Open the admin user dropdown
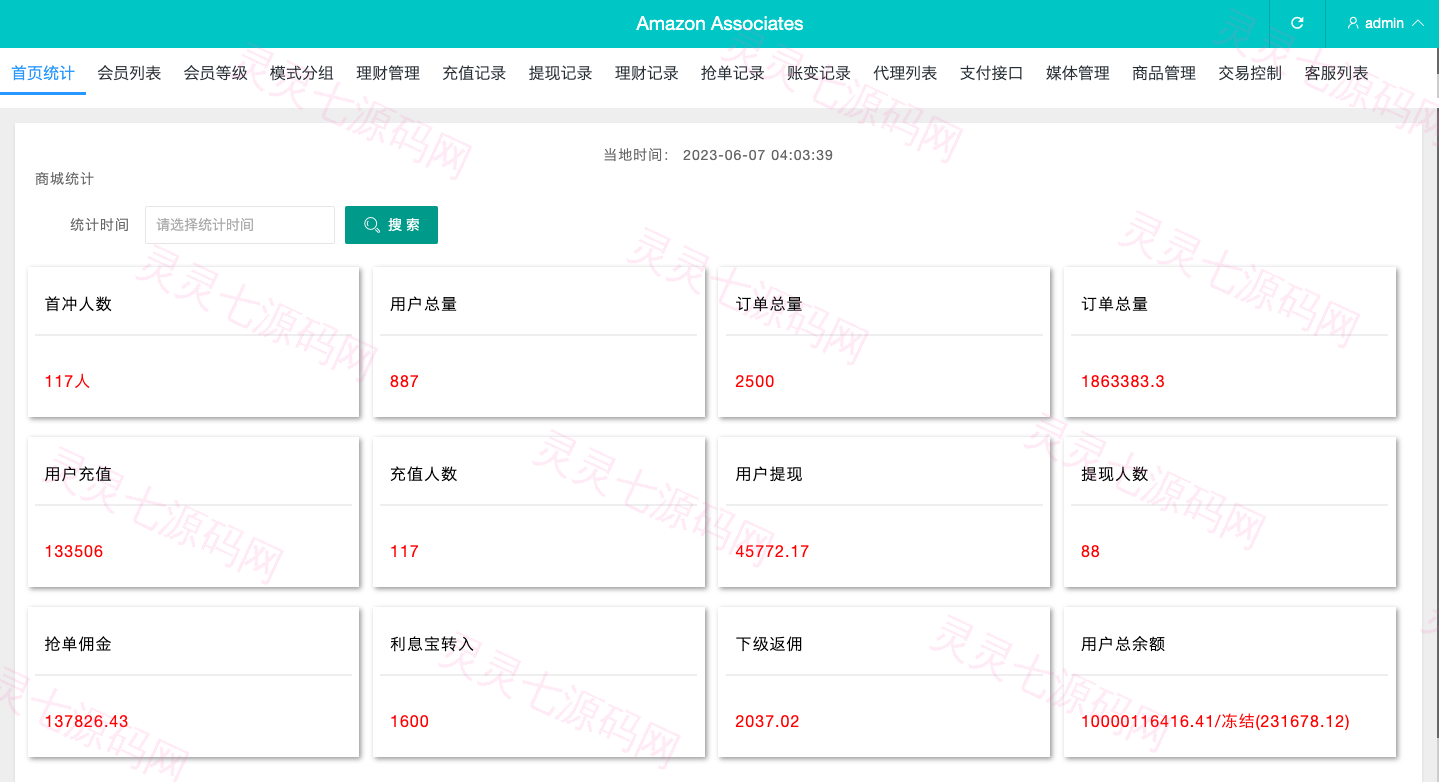The height and width of the screenshot is (782, 1439). pos(1385,23)
